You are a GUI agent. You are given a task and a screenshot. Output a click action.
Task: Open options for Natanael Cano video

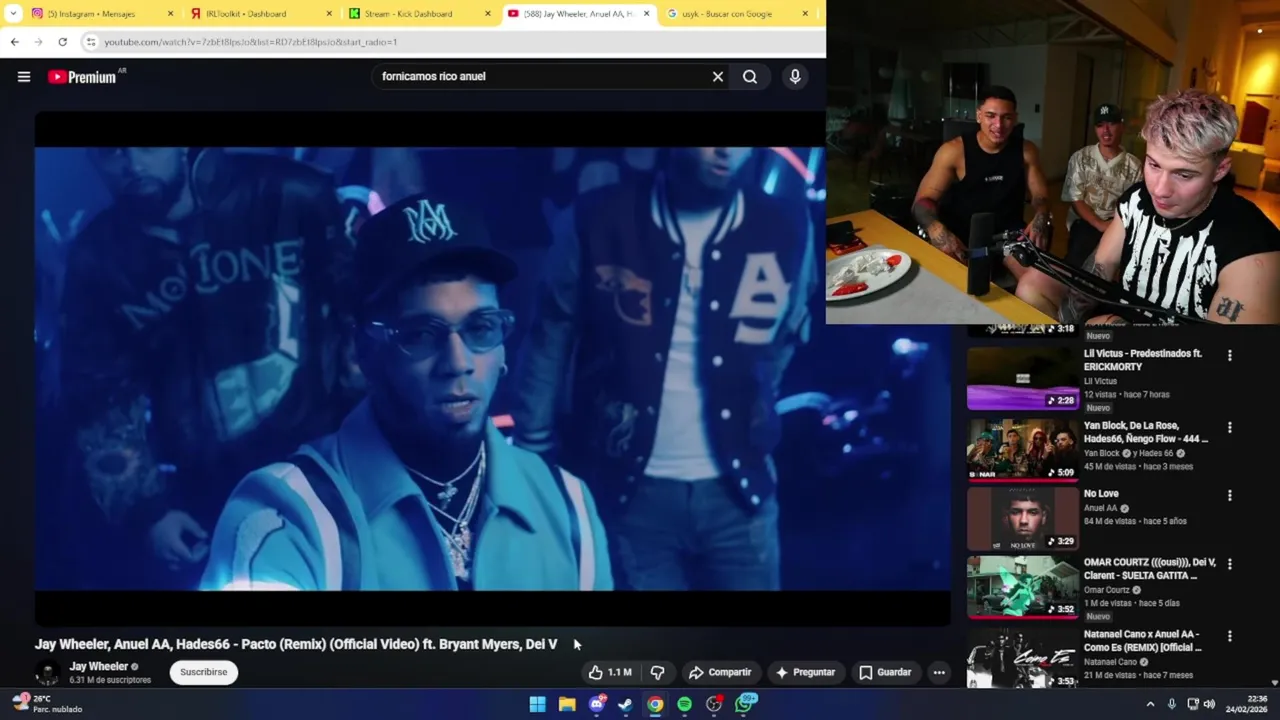pyautogui.click(x=1229, y=636)
